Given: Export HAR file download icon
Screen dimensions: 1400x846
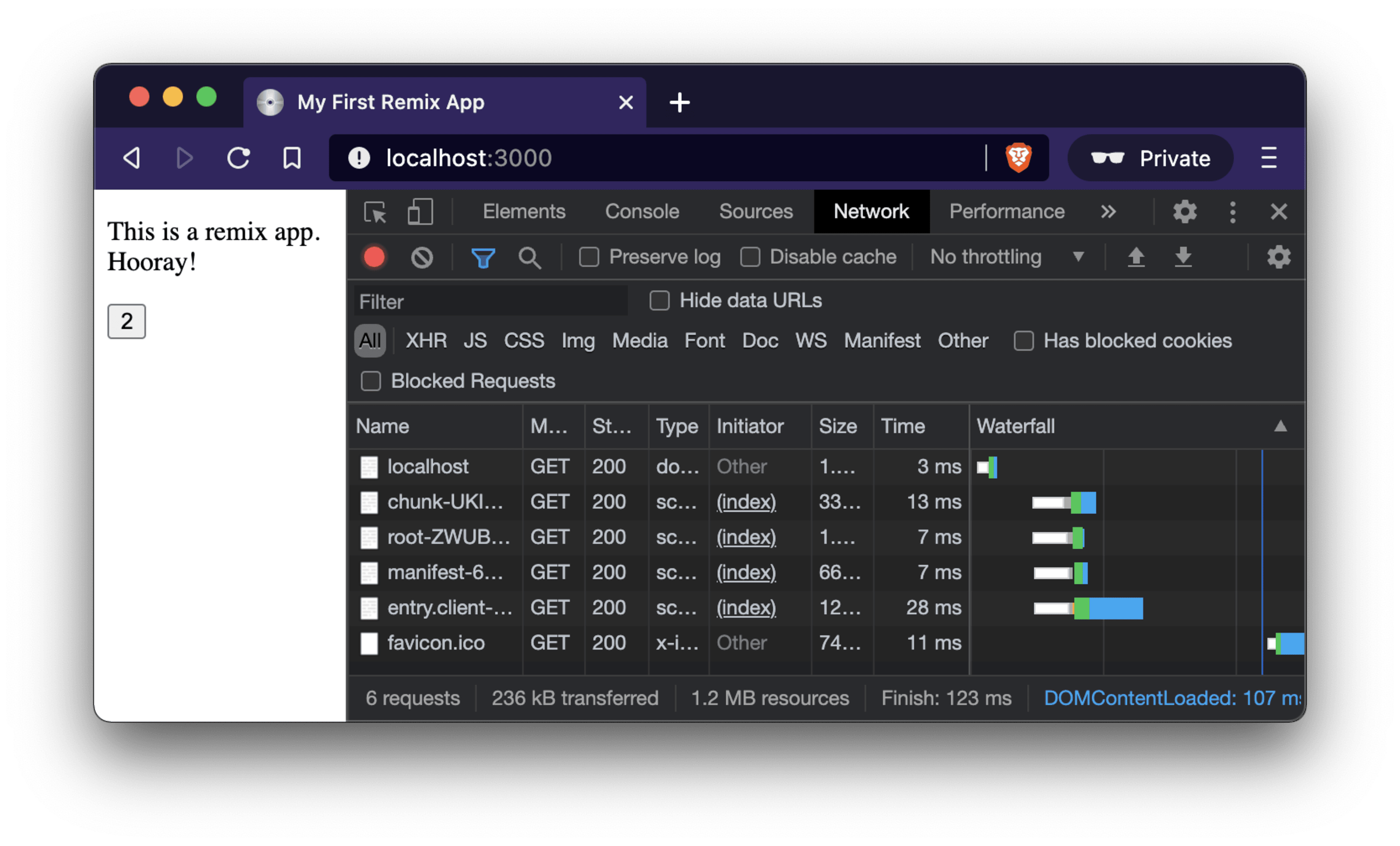Looking at the screenshot, I should [1183, 257].
